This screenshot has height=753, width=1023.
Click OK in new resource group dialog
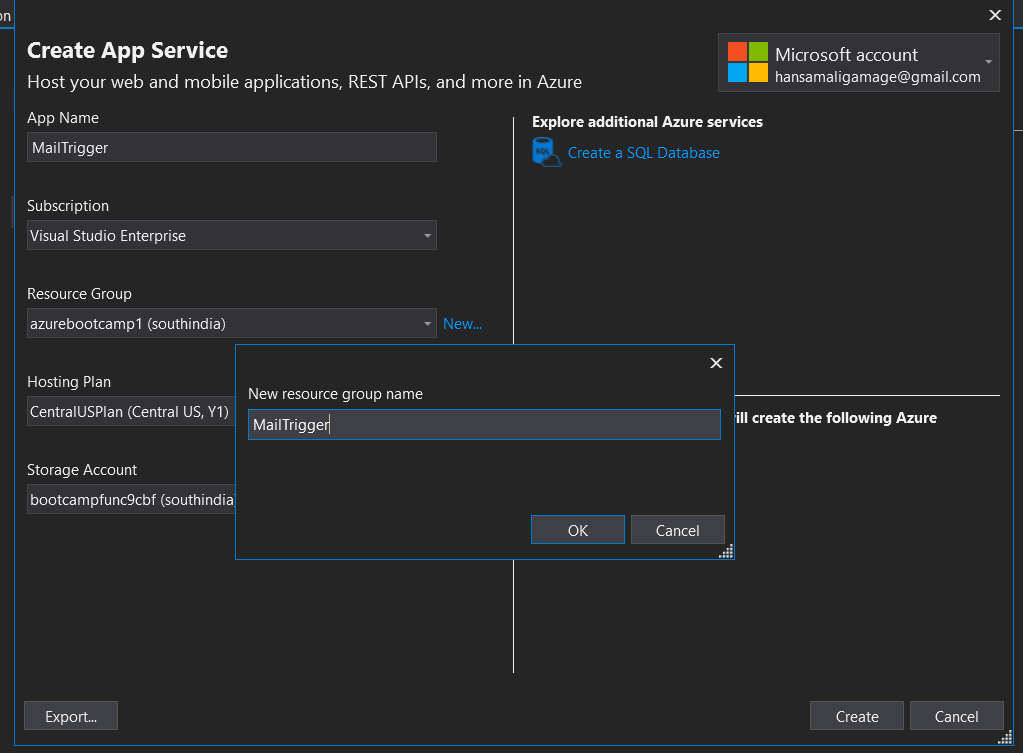577,530
